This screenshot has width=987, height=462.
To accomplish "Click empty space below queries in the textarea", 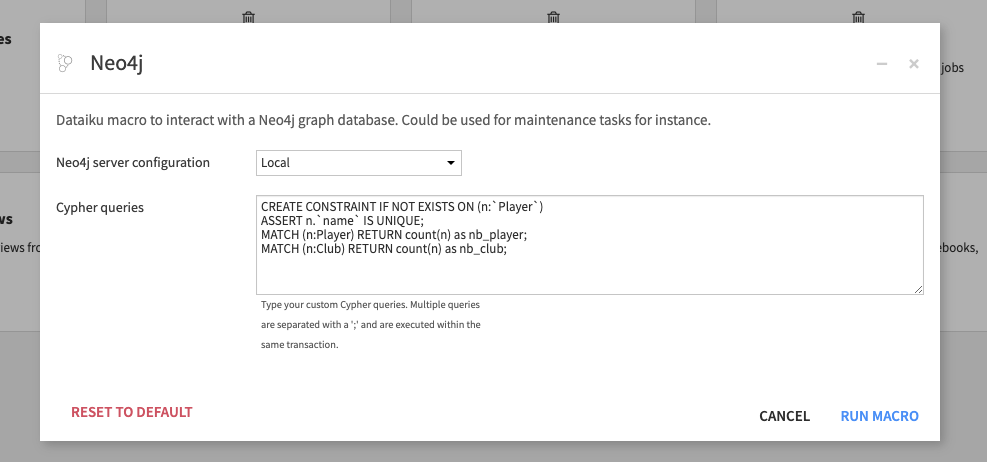I will (588, 274).
